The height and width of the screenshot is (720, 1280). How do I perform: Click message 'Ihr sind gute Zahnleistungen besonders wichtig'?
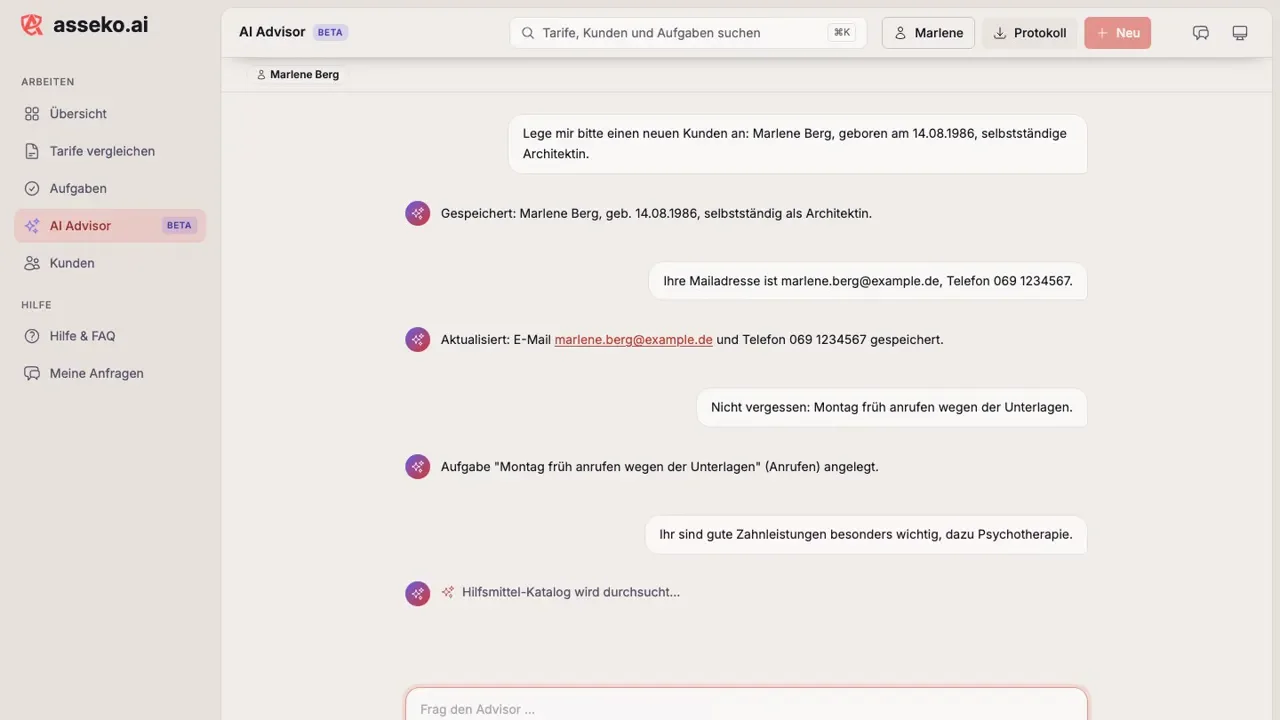866,535
